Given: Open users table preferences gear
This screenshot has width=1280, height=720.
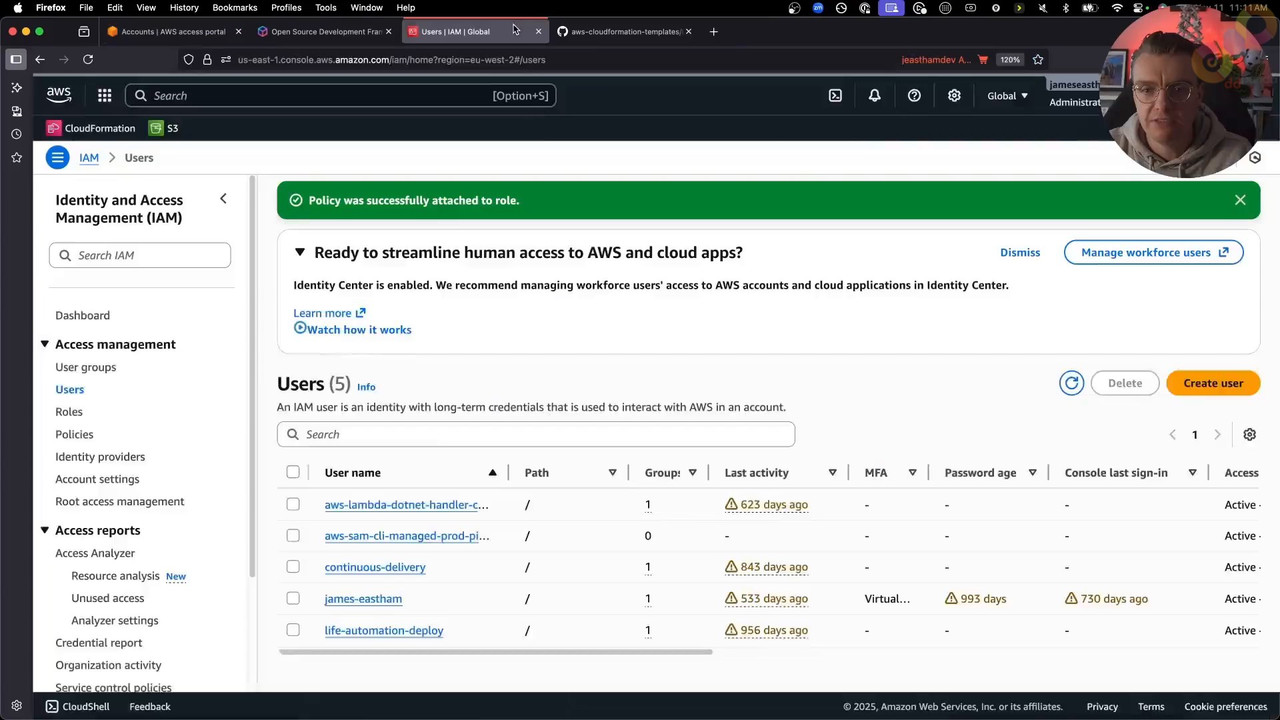Looking at the screenshot, I should [x=1249, y=434].
